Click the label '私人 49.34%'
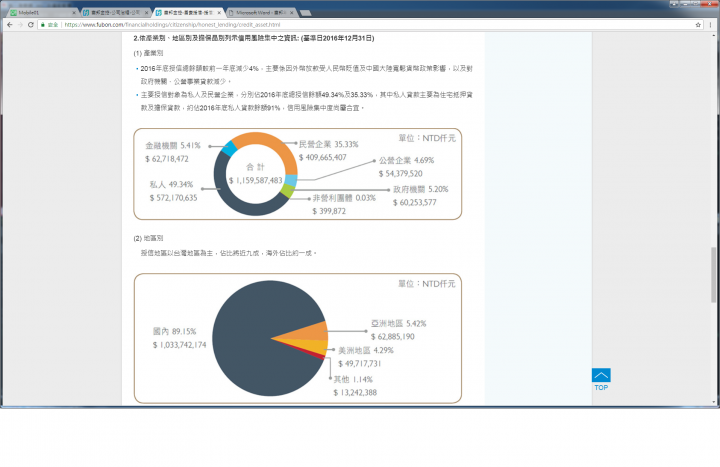 coord(171,185)
